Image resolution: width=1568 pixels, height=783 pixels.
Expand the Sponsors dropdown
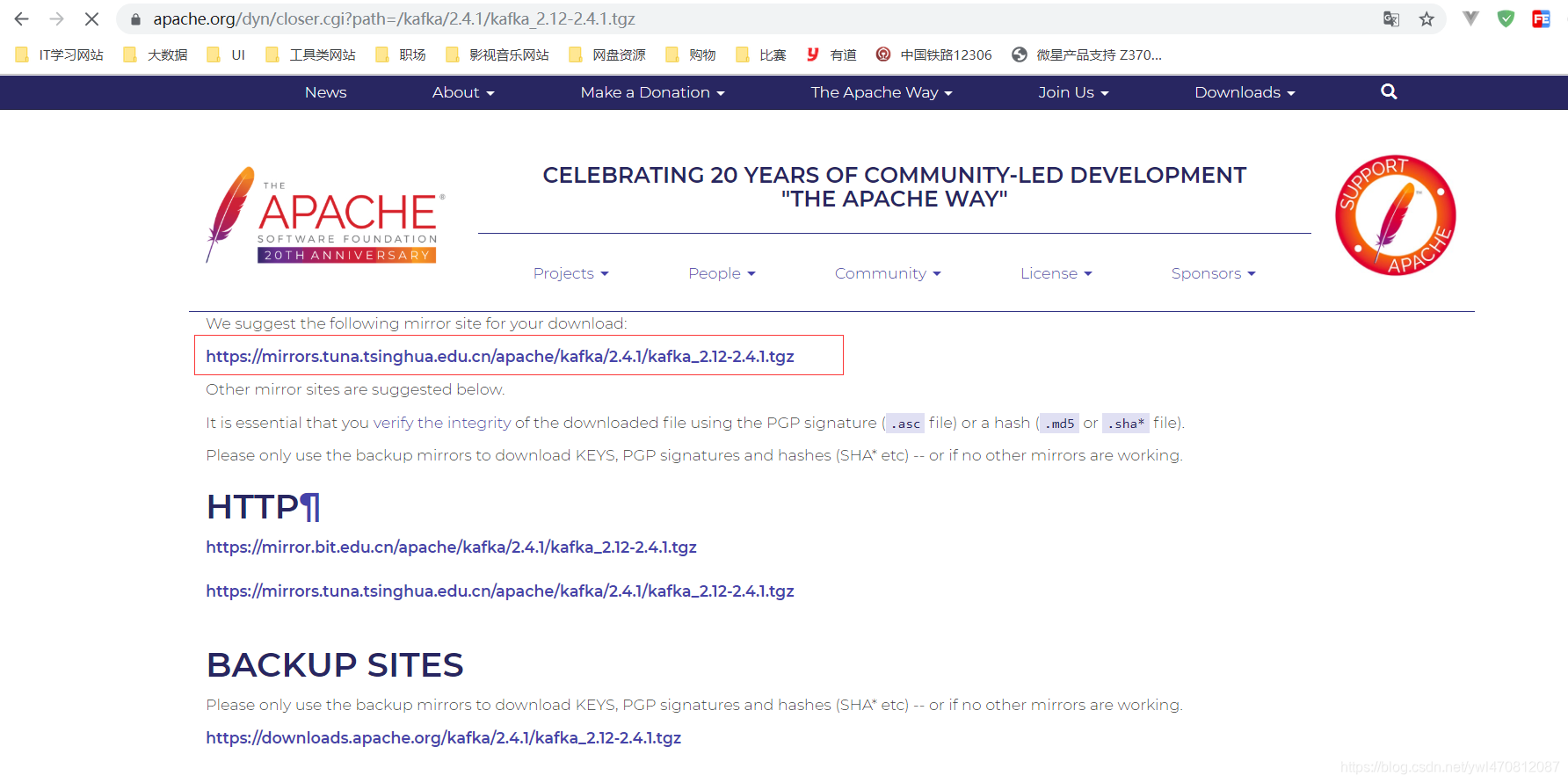[x=1213, y=273]
